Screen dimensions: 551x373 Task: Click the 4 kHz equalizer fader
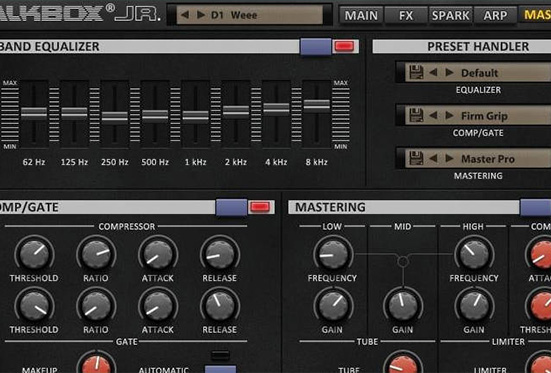276,108
